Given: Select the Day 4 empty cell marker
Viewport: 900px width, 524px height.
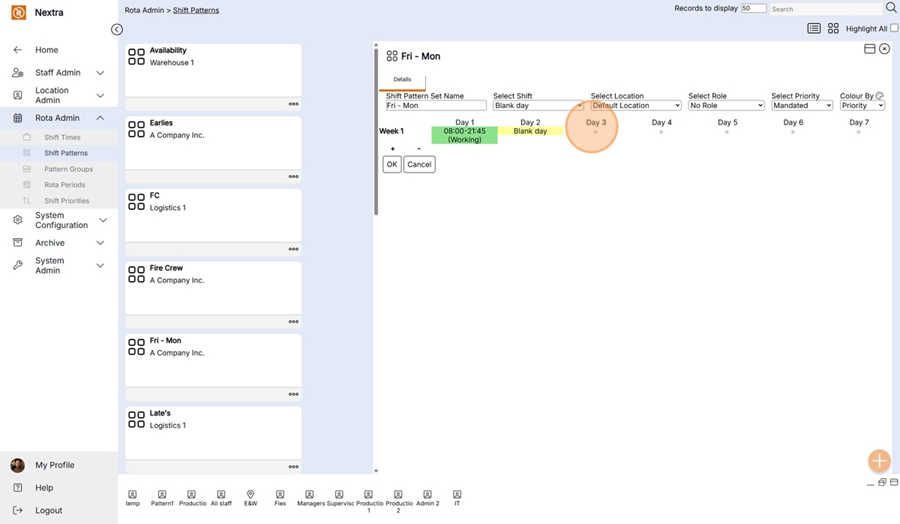Looking at the screenshot, I should pyautogui.click(x=661, y=132).
